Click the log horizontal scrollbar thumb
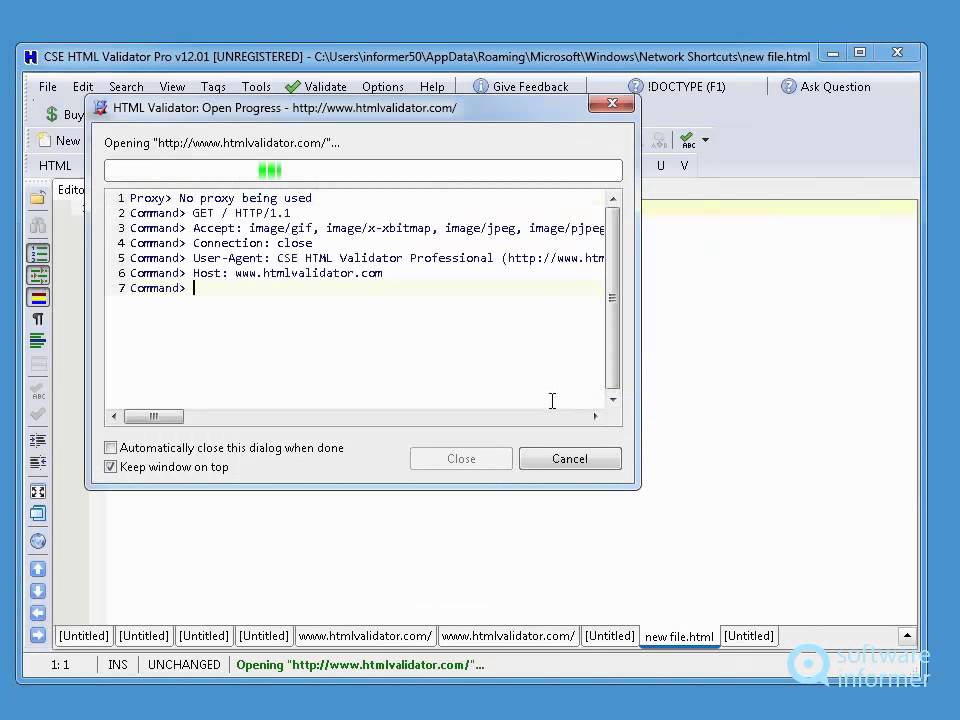Image resolution: width=960 pixels, height=720 pixels. (x=154, y=416)
